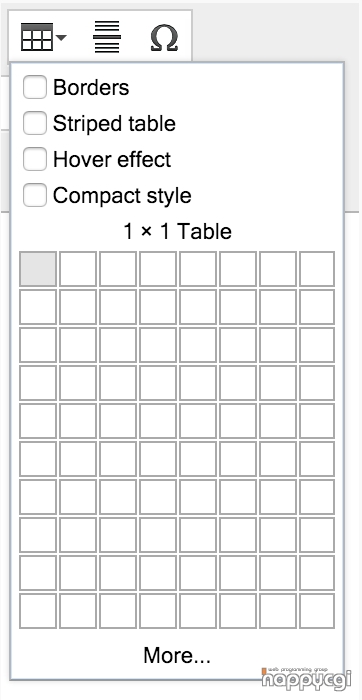362x700 pixels.
Task: Click the horizontal rule lines icon
Action: coord(107,37)
